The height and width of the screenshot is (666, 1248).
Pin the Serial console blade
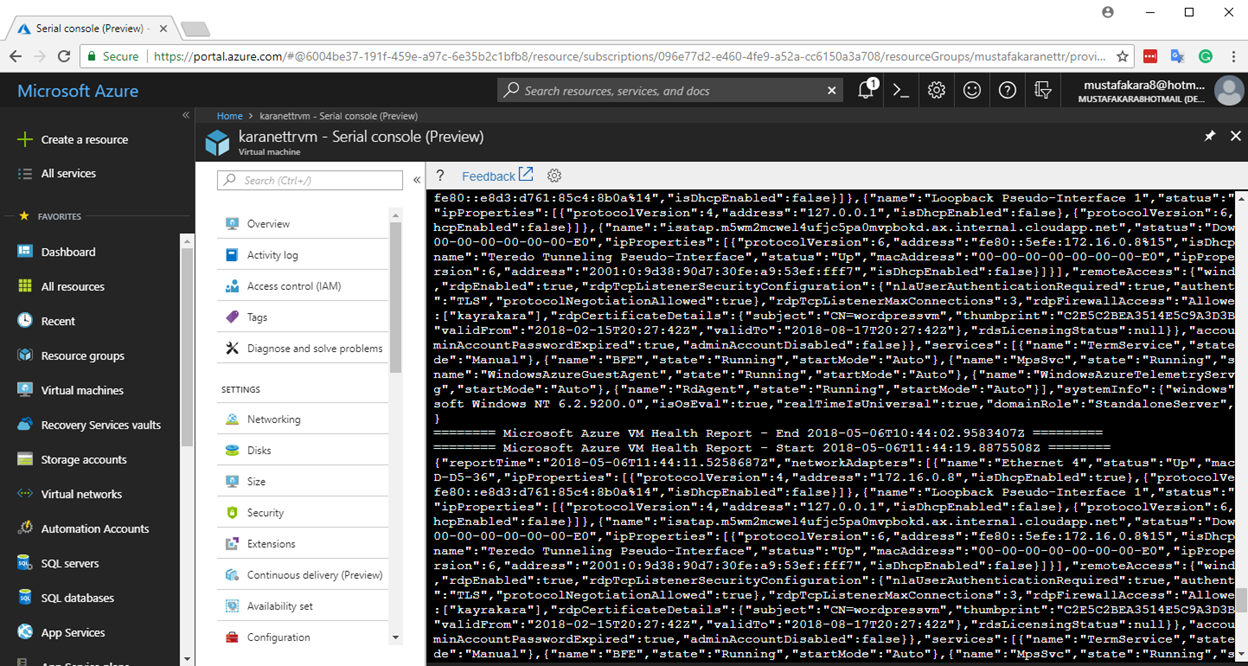coord(1209,136)
